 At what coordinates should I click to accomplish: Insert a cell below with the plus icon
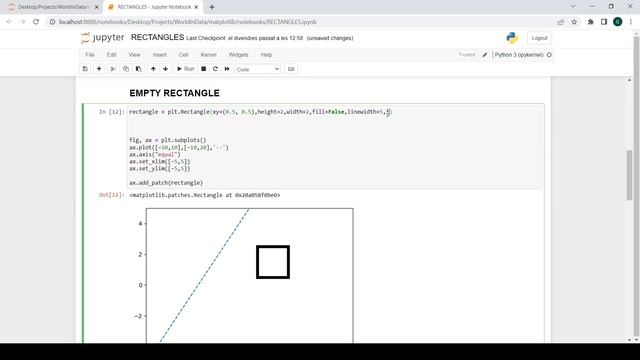pos(99,69)
